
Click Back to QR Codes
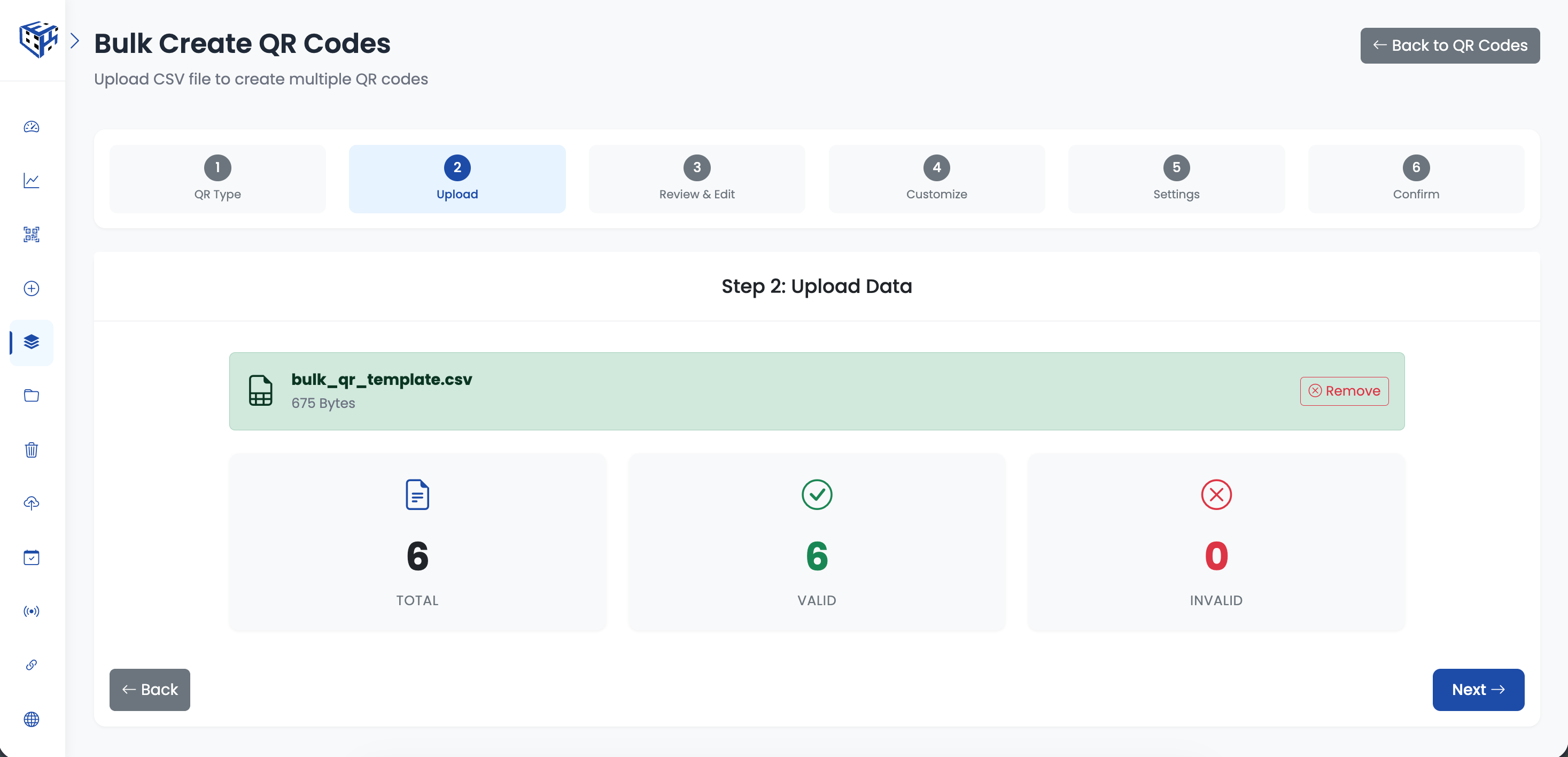[x=1449, y=45]
